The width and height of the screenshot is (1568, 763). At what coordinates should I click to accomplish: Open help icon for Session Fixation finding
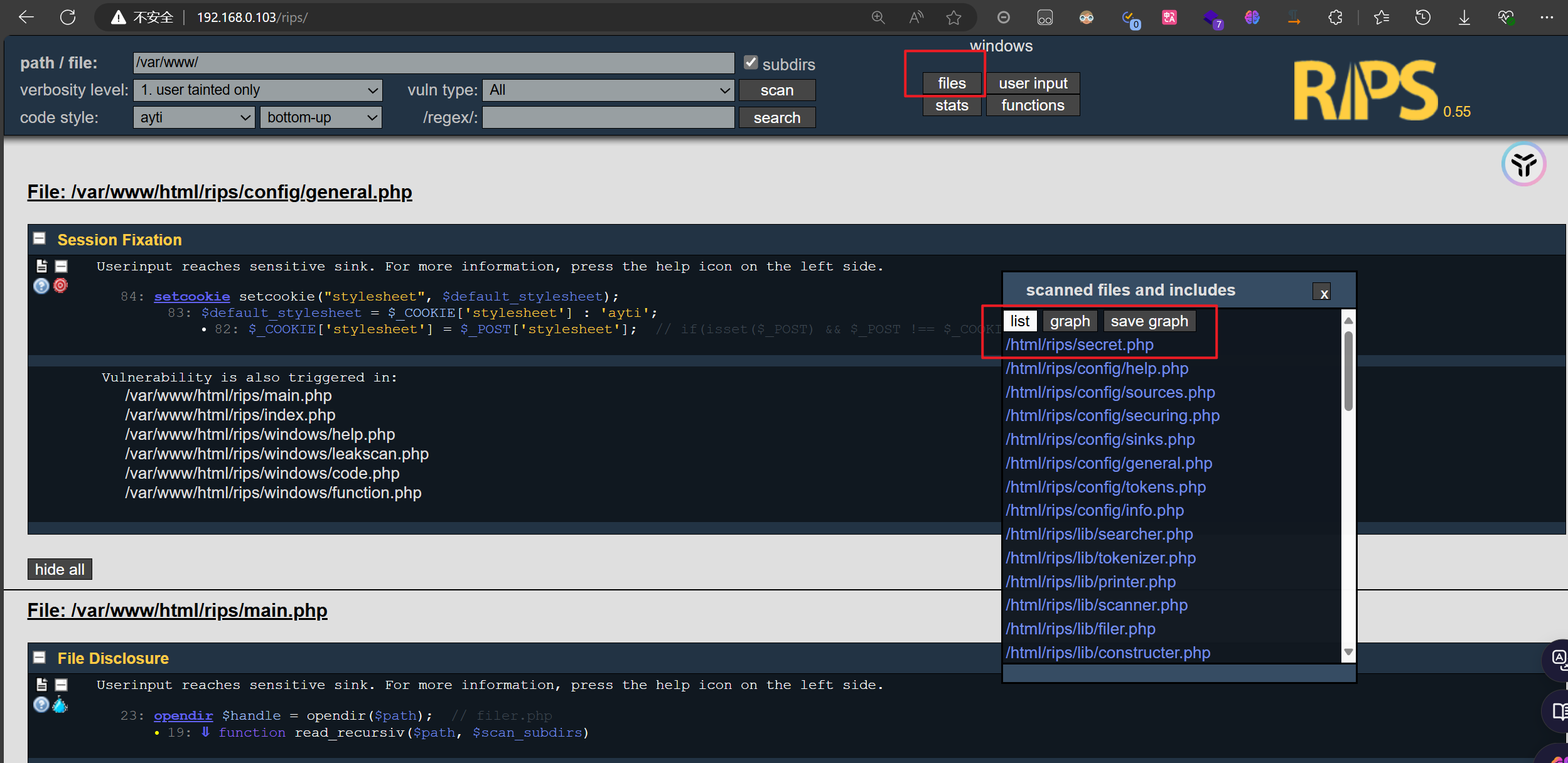[41, 286]
